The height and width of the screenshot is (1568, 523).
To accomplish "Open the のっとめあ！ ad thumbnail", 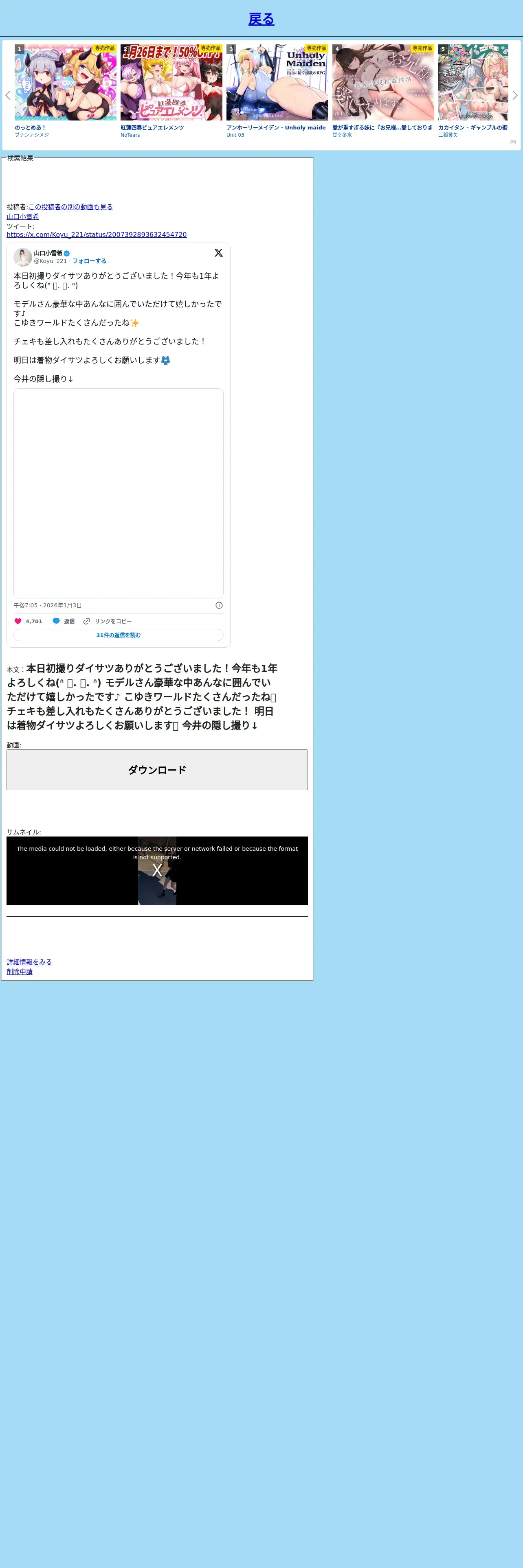I will (x=65, y=82).
